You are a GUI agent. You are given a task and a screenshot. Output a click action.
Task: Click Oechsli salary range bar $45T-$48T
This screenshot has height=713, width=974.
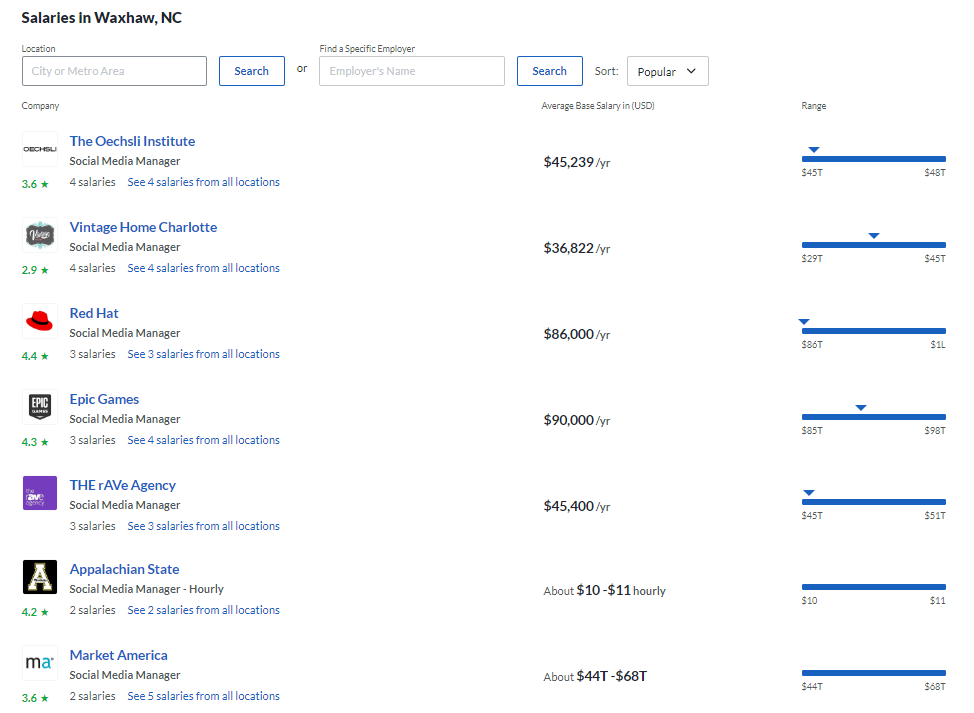click(873, 159)
